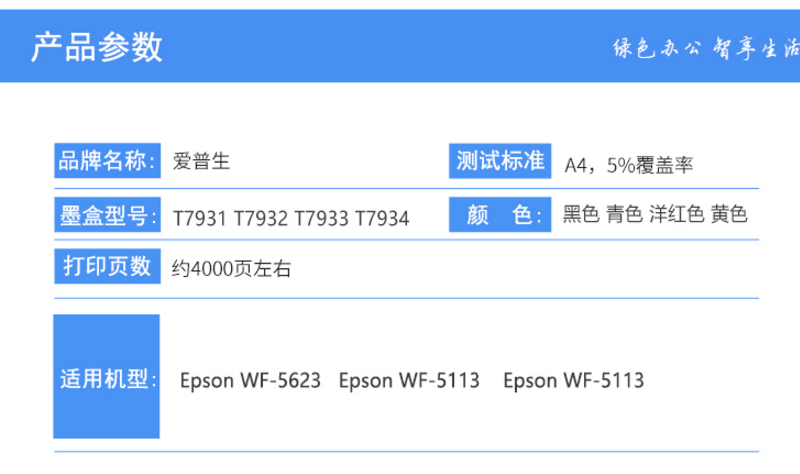Click cartridge model T7931
This screenshot has height=474, width=800.
tap(200, 217)
